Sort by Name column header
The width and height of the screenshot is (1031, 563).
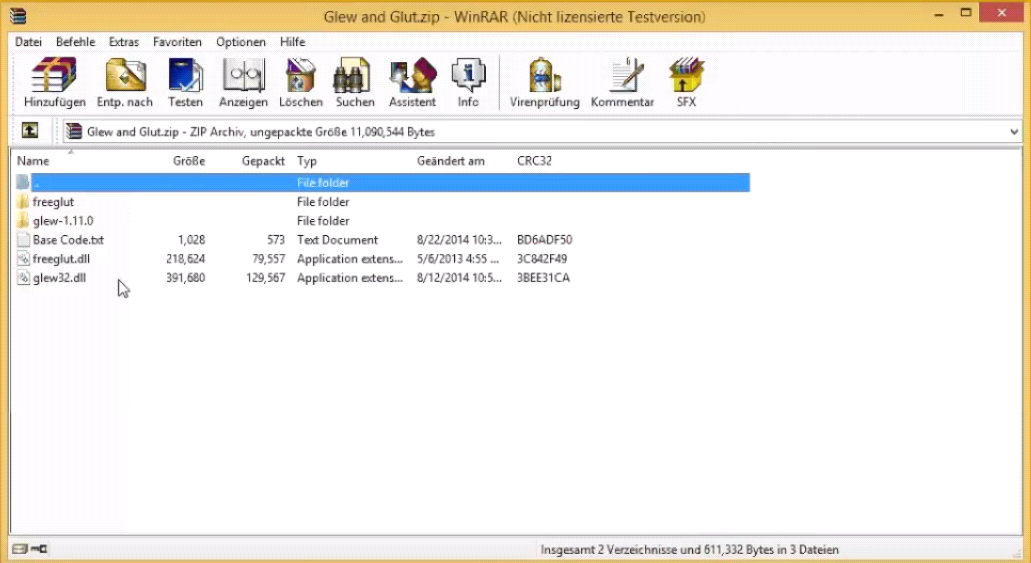coord(33,161)
